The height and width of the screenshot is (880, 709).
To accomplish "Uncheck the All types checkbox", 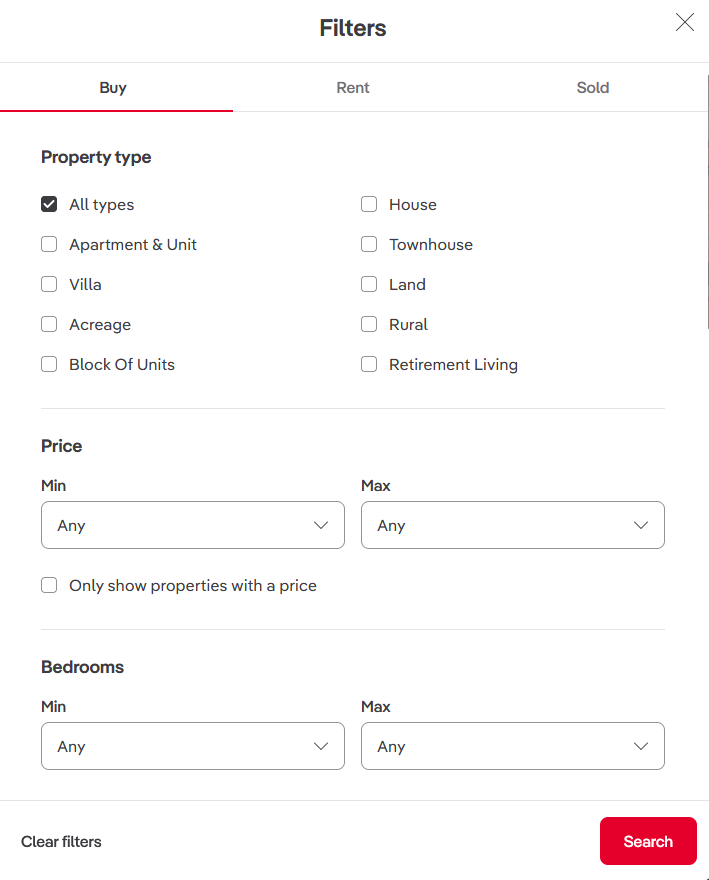I will coord(49,204).
